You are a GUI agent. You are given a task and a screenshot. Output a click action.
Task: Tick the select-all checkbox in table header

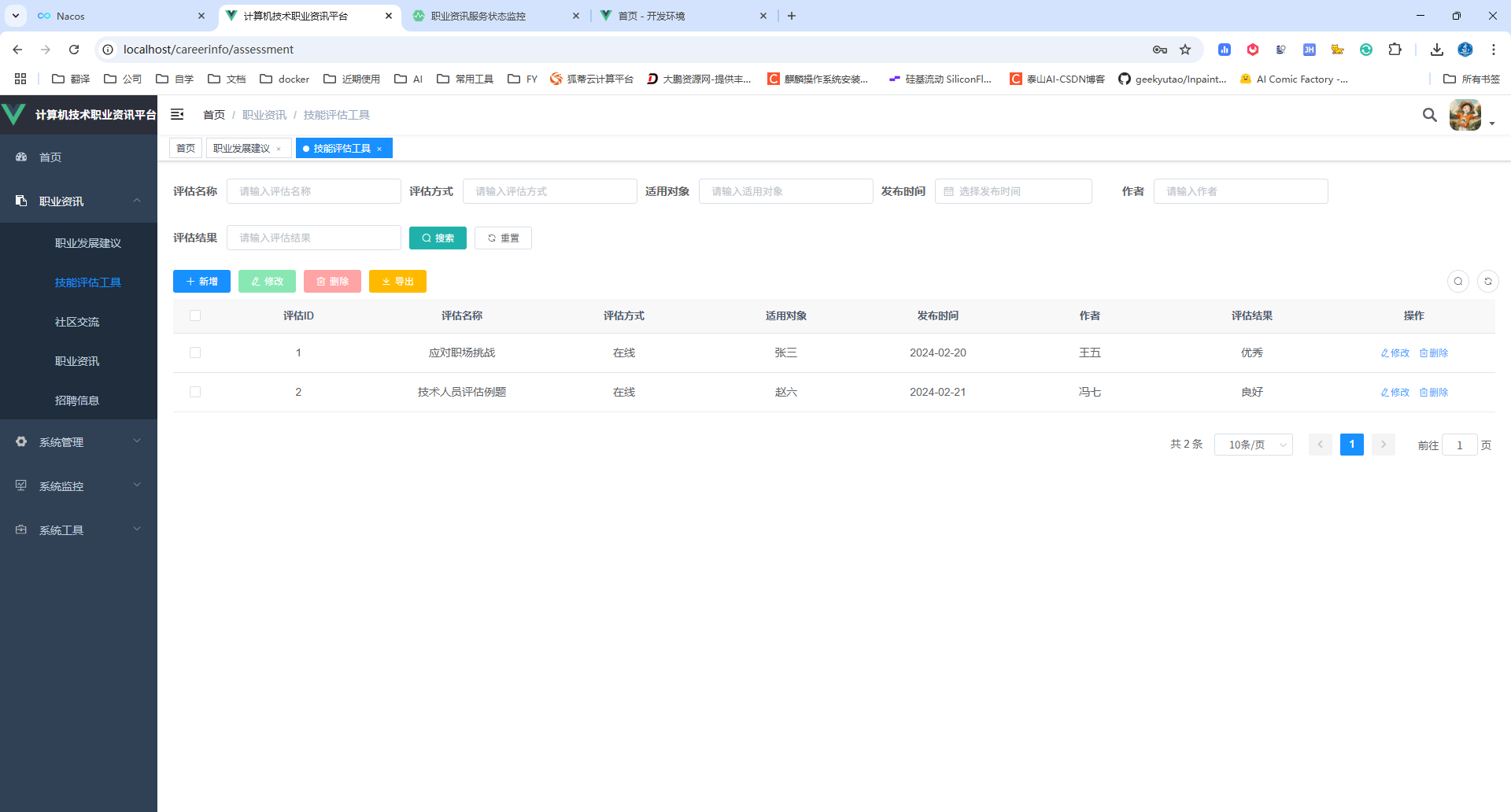click(195, 316)
